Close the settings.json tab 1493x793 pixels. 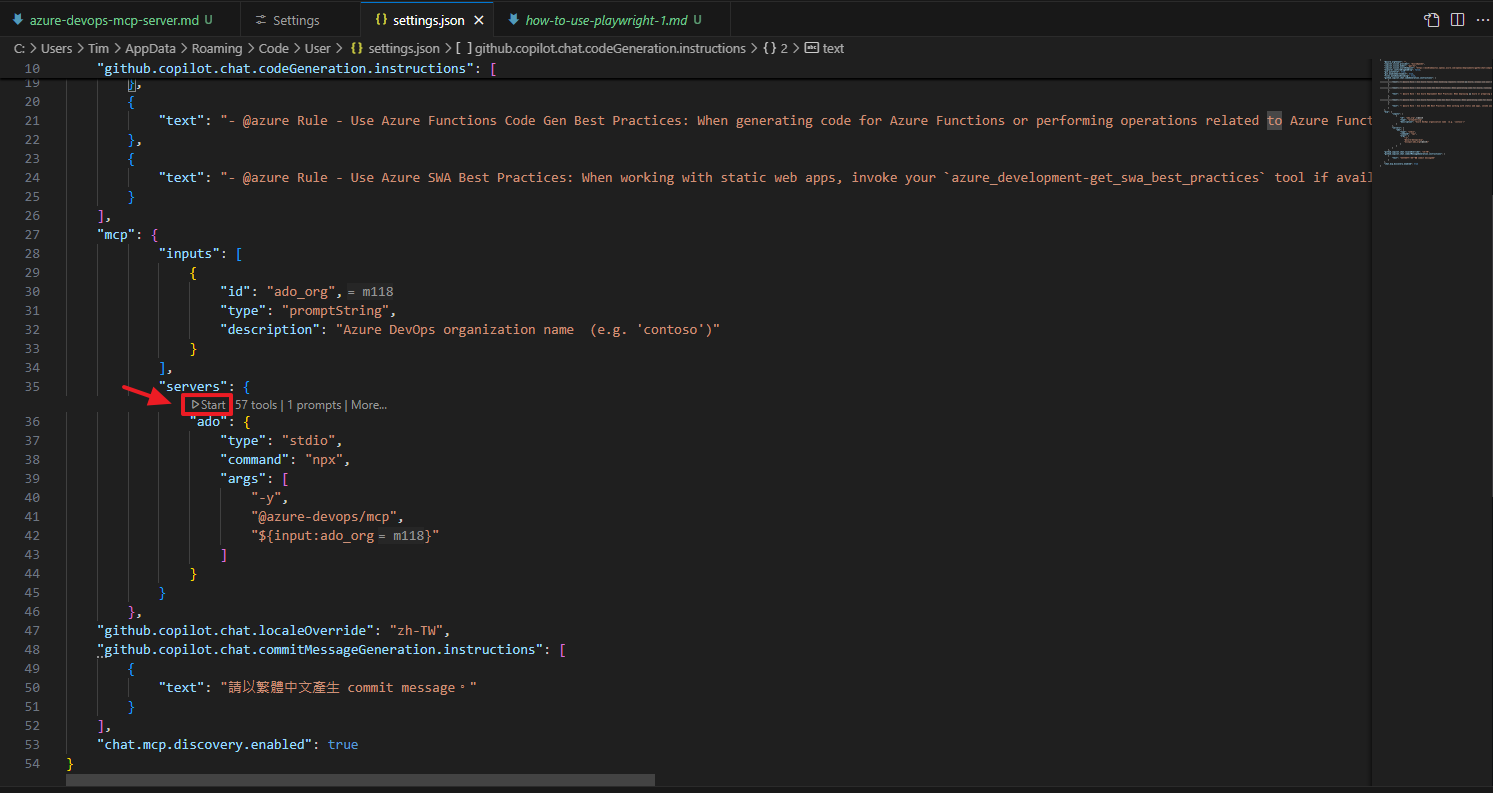pos(479,20)
